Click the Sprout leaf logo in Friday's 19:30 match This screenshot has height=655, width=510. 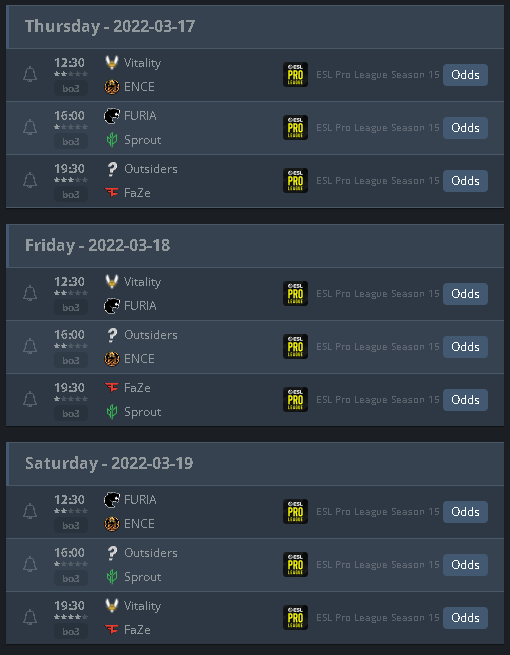[112, 412]
